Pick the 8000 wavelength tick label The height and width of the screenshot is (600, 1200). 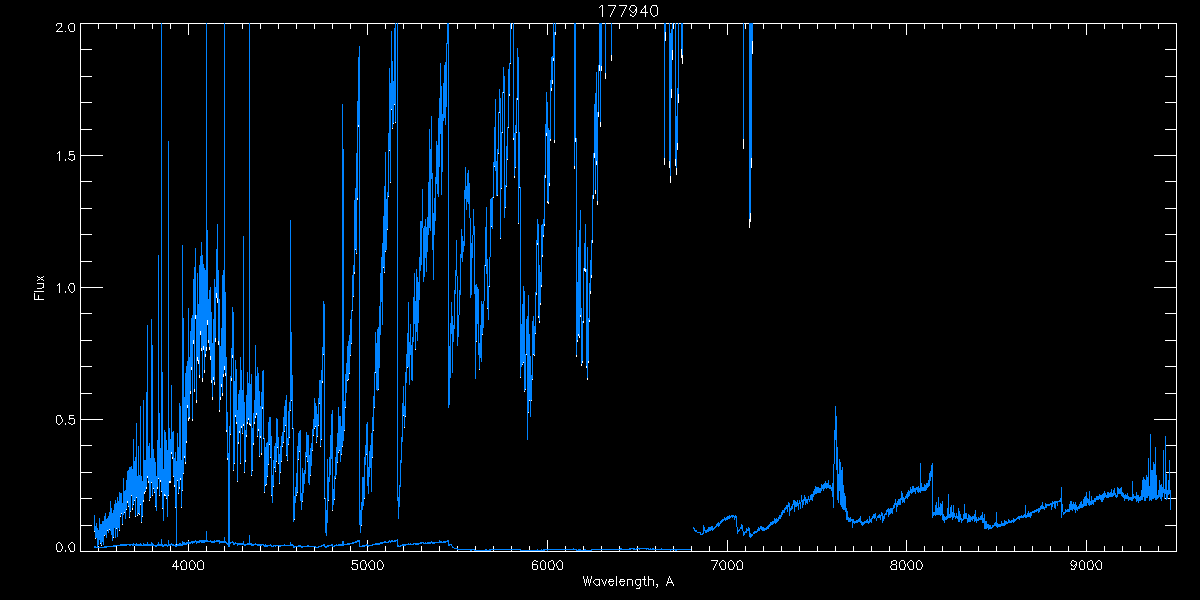coord(906,566)
